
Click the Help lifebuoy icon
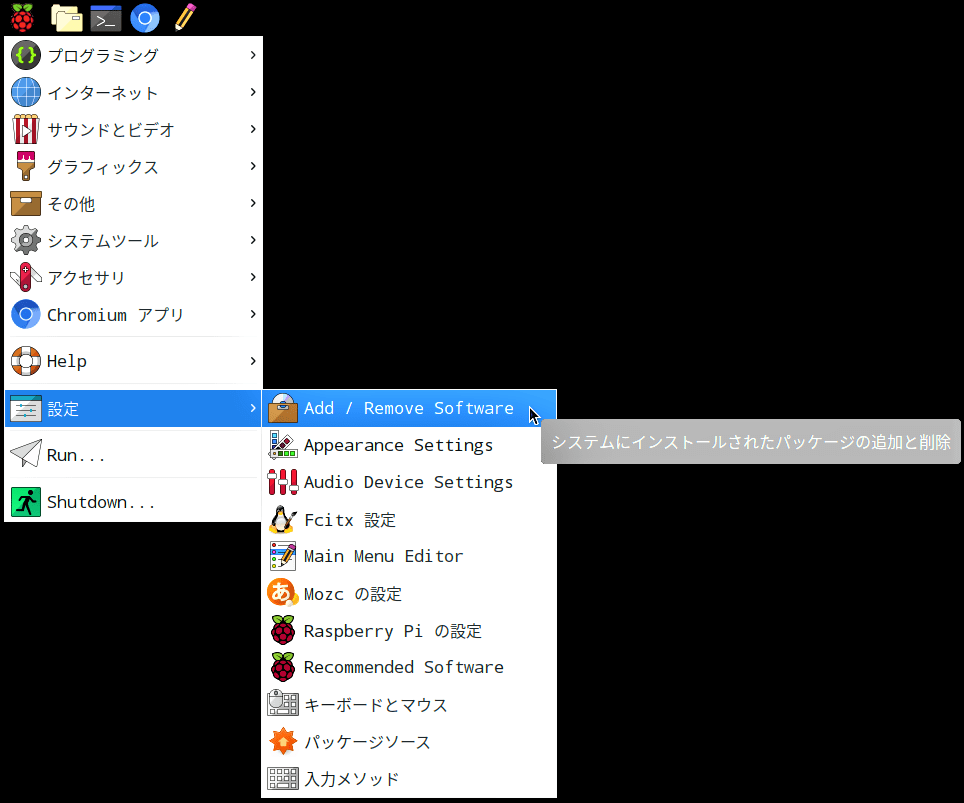(26, 361)
